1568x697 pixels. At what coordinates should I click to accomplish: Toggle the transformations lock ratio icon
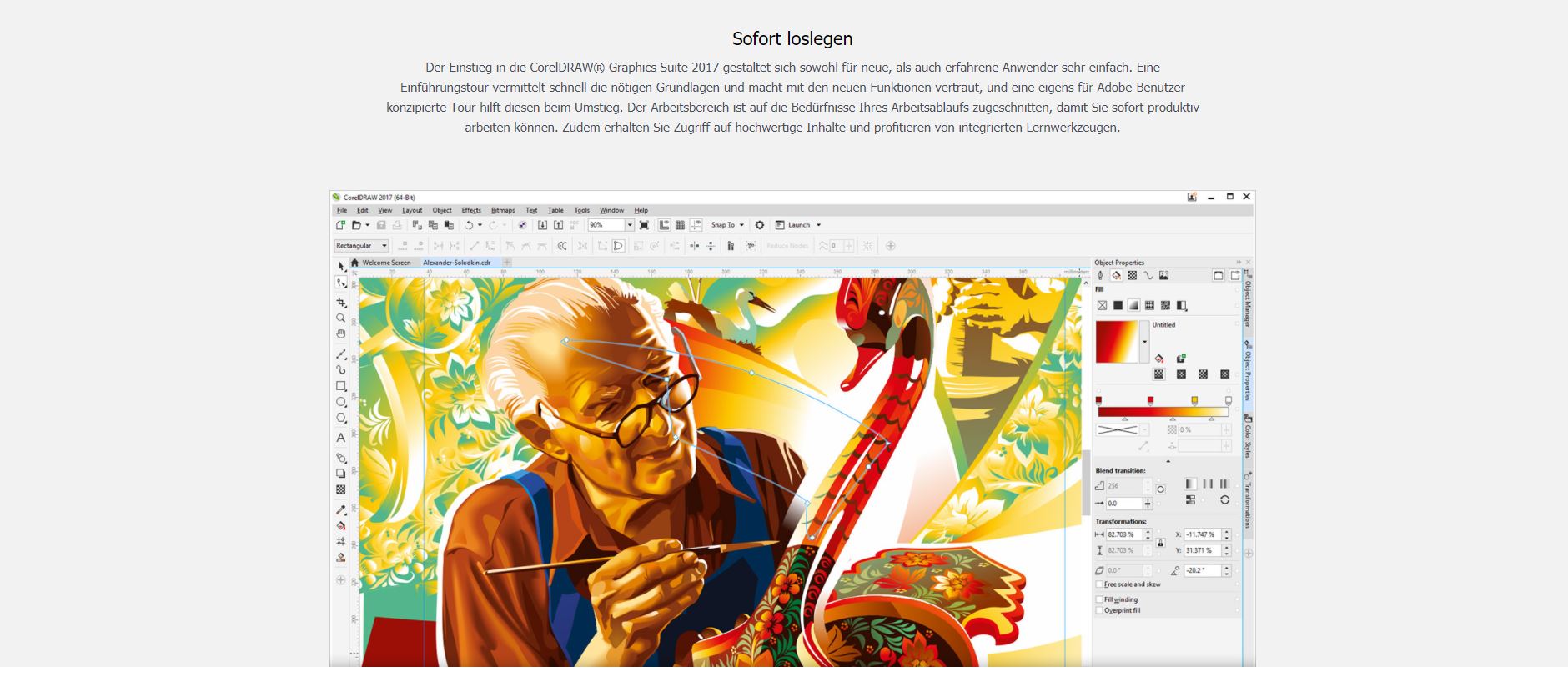point(1160,543)
